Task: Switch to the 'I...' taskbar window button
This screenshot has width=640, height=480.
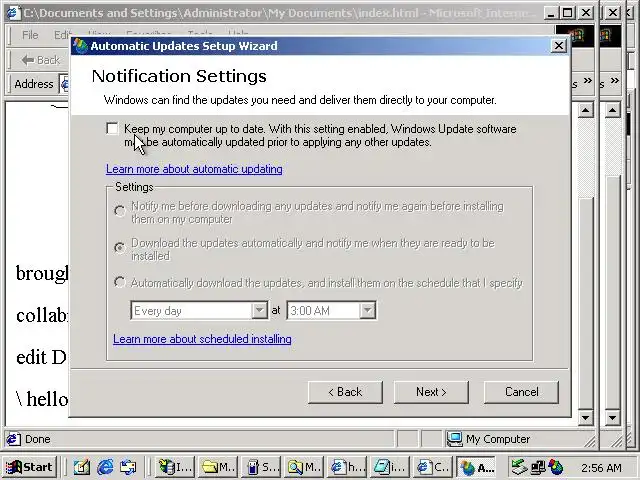Action: pyautogui.click(x=176, y=467)
